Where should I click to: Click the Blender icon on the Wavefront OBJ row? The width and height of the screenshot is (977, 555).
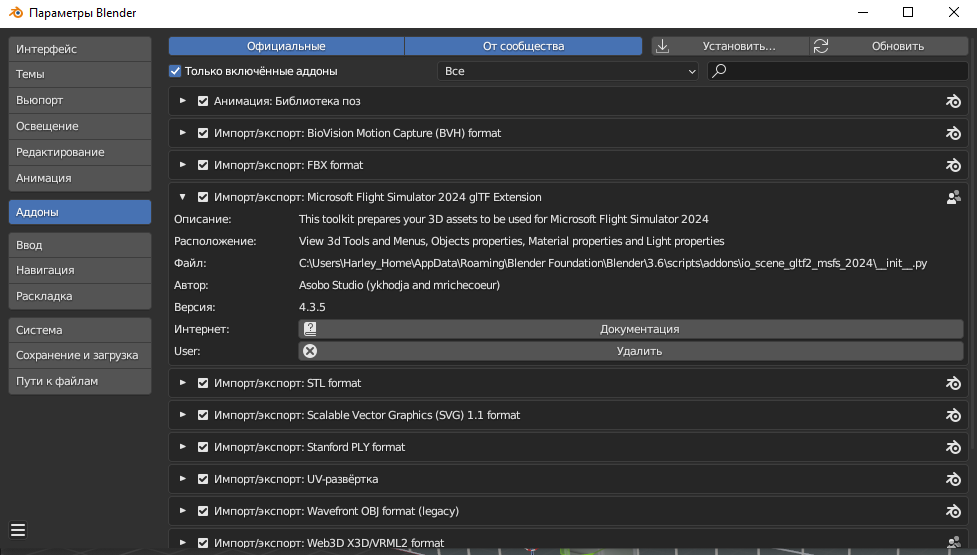(x=953, y=511)
